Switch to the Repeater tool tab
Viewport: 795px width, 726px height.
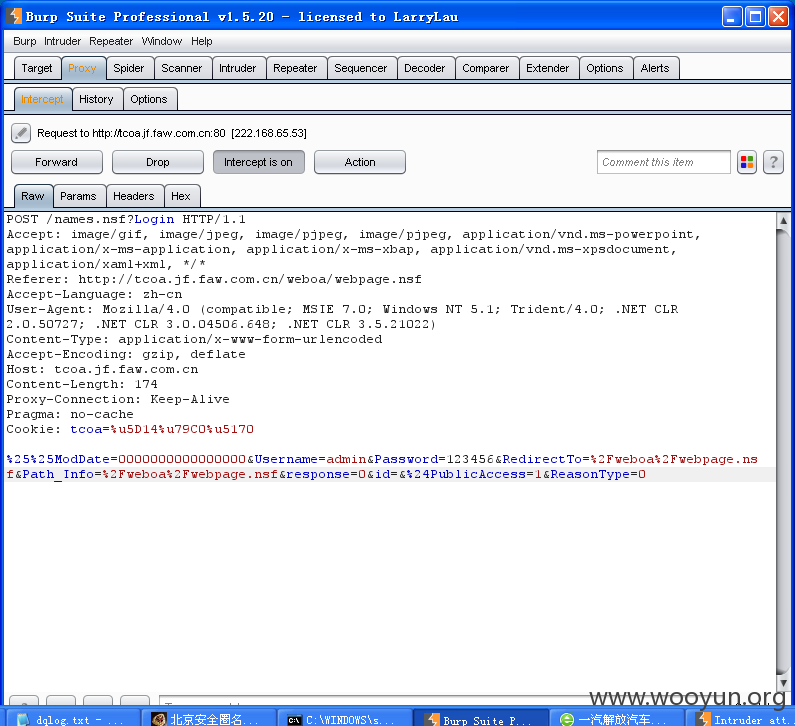[295, 68]
